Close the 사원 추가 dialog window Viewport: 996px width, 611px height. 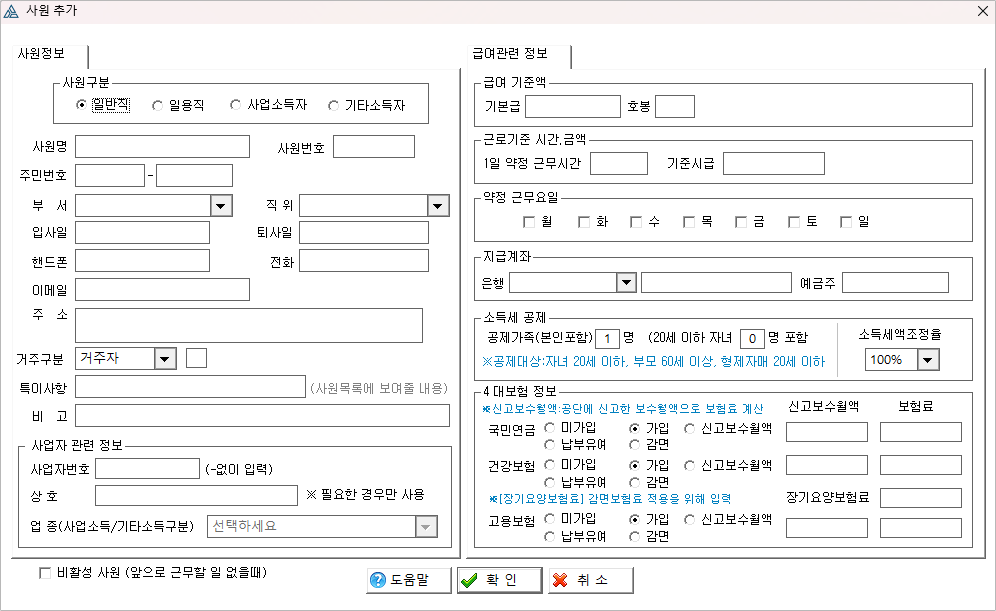coord(983,11)
